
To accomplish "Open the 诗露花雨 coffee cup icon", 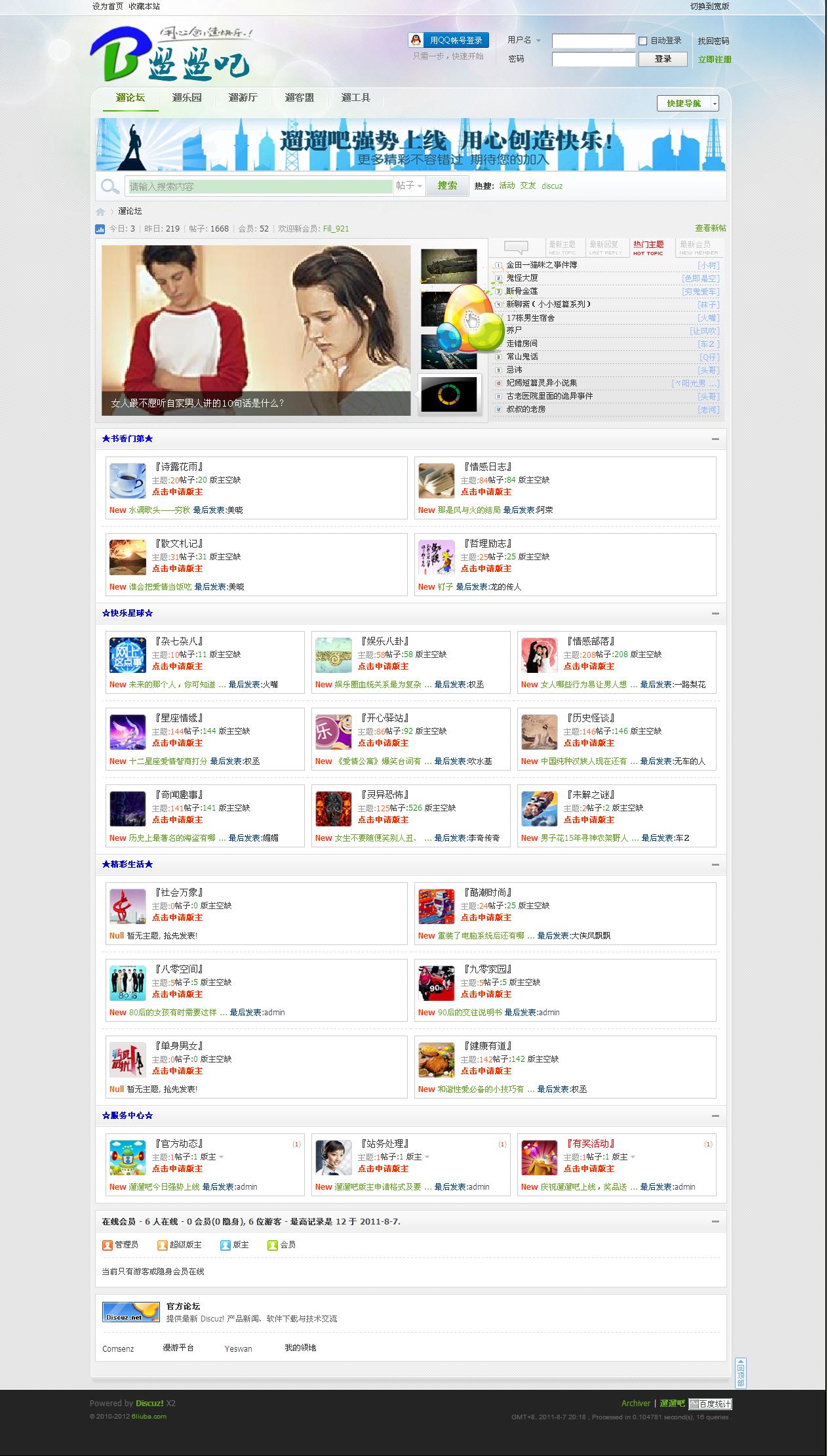I will tap(128, 481).
